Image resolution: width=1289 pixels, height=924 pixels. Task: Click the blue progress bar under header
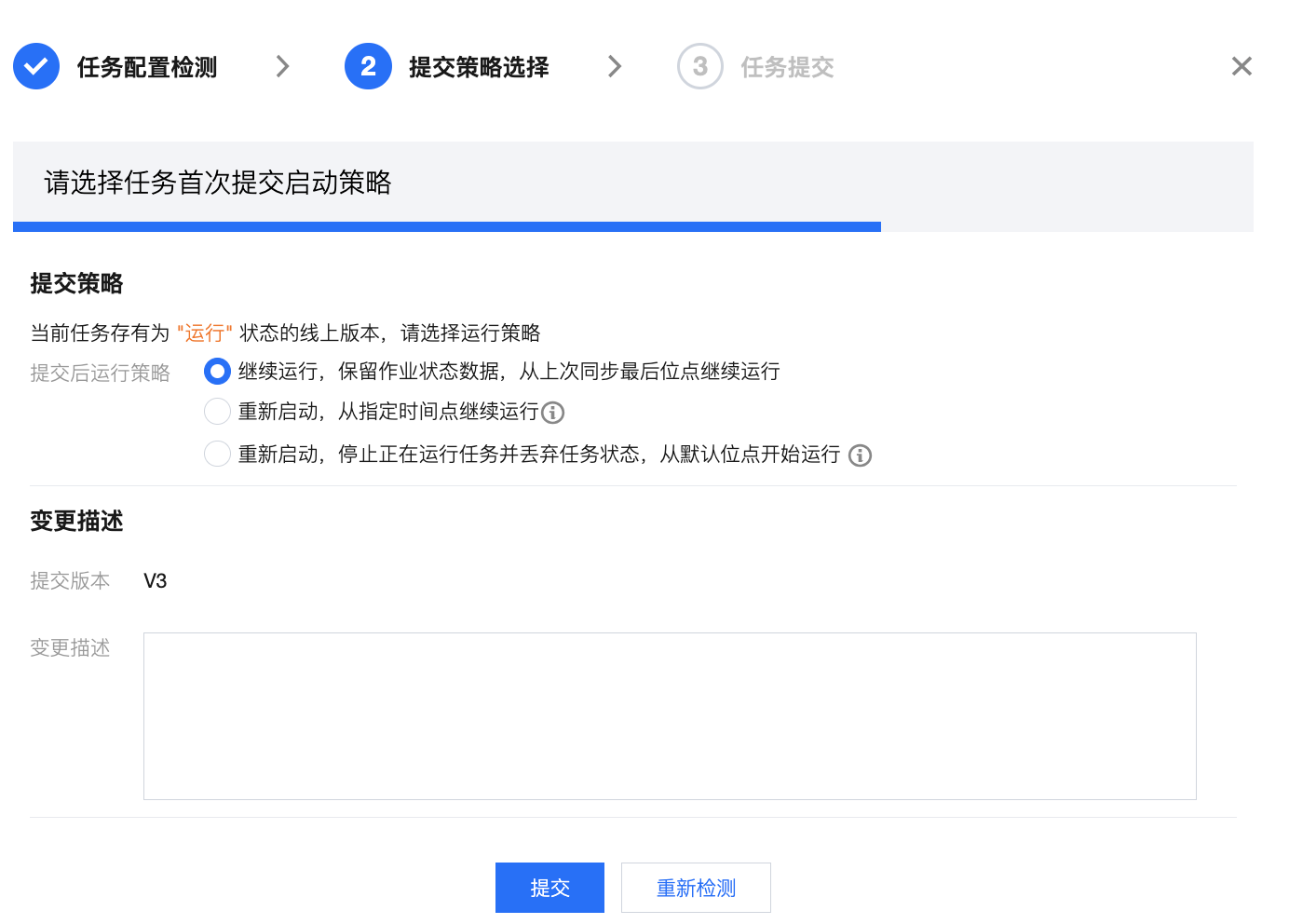(447, 226)
